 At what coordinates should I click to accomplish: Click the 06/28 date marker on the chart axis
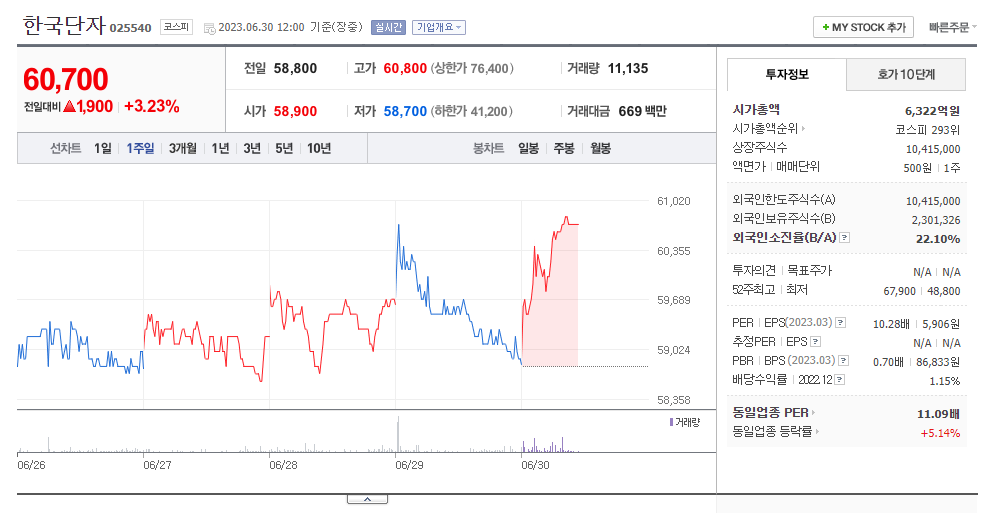(283, 465)
